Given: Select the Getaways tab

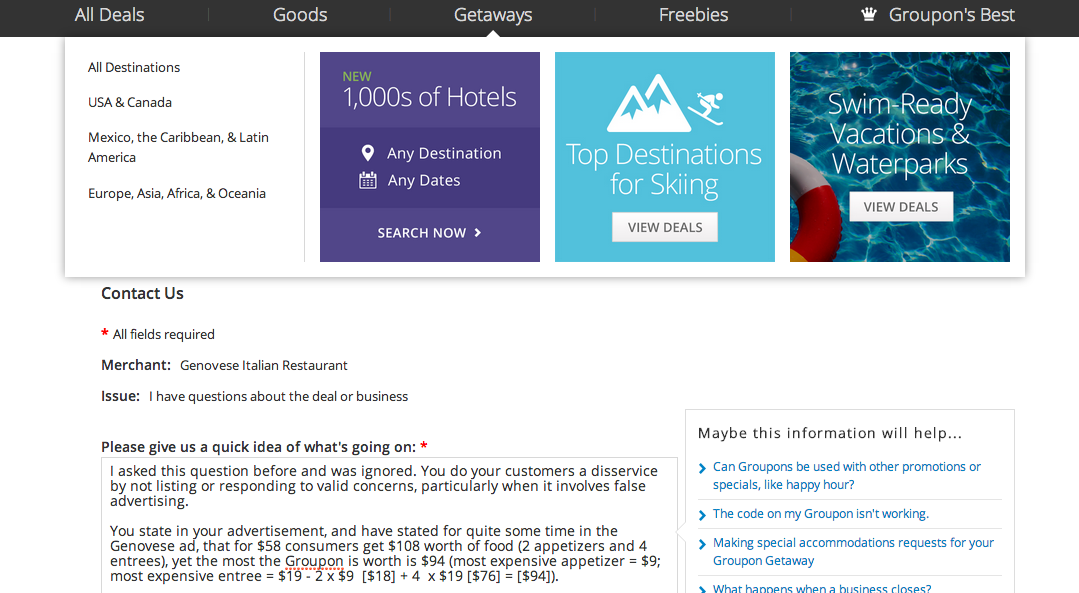Looking at the screenshot, I should coord(493,15).
